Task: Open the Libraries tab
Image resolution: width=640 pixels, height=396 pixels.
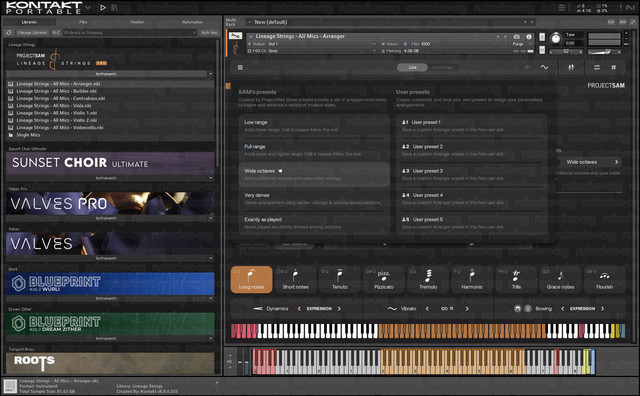Action: (29, 22)
